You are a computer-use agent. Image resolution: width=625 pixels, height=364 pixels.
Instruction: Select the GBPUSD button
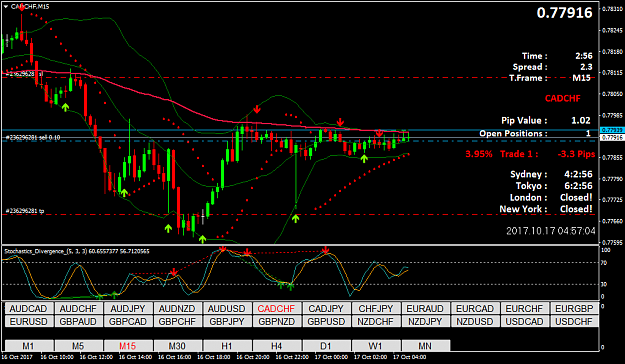(x=326, y=321)
